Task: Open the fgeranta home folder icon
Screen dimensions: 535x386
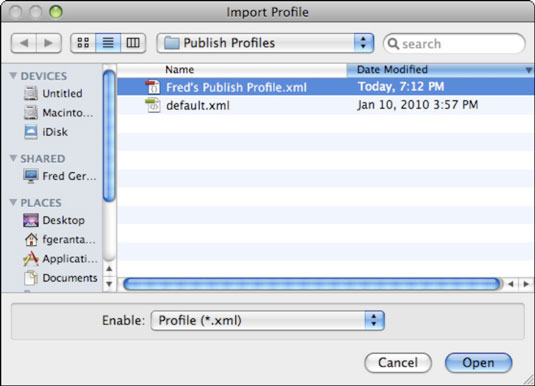Action: click(31, 239)
